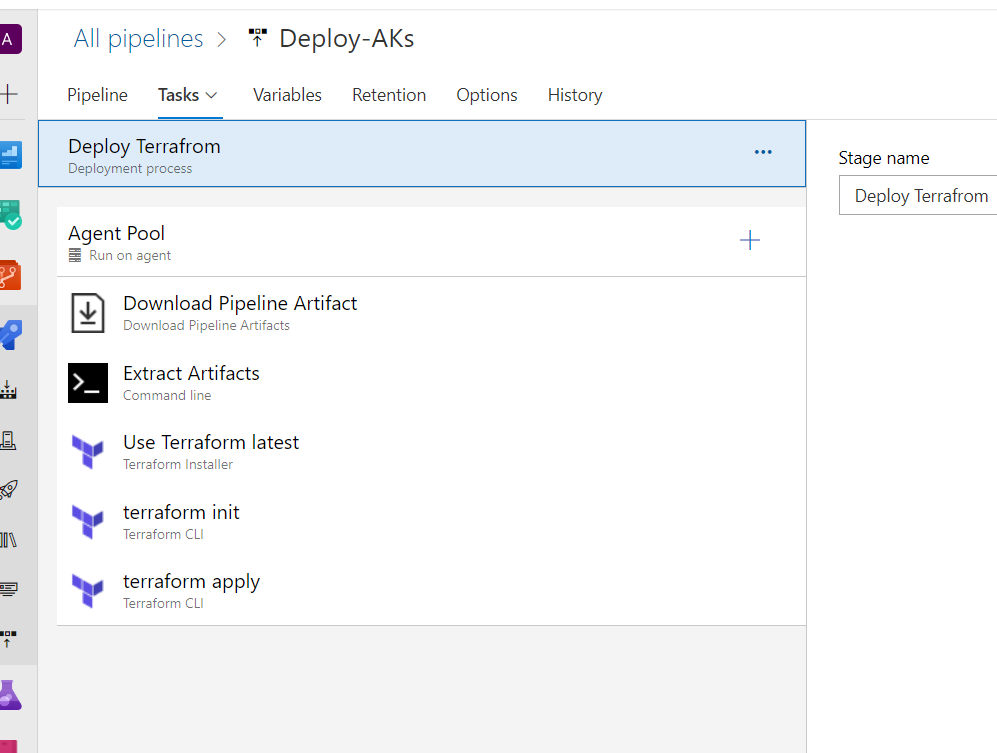
Task: Add a task to Agent Pool
Action: pos(749,241)
